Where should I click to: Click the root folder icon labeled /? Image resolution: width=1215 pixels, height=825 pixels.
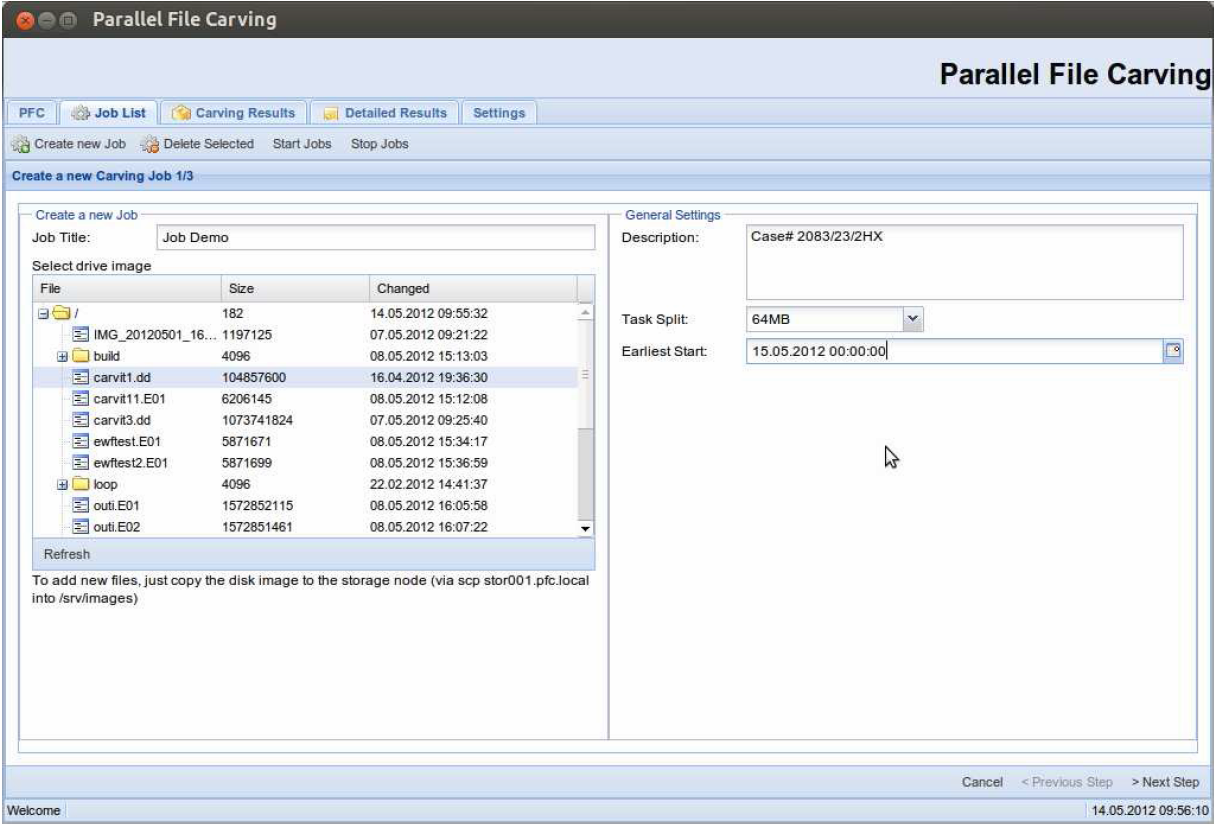tap(59, 313)
